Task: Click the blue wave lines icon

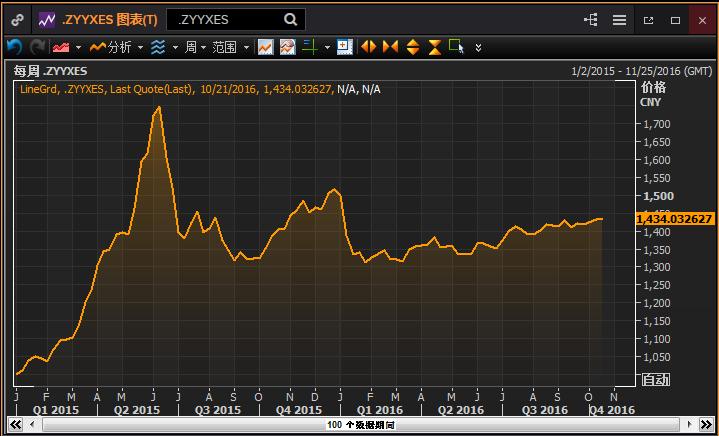Action: click(x=158, y=47)
